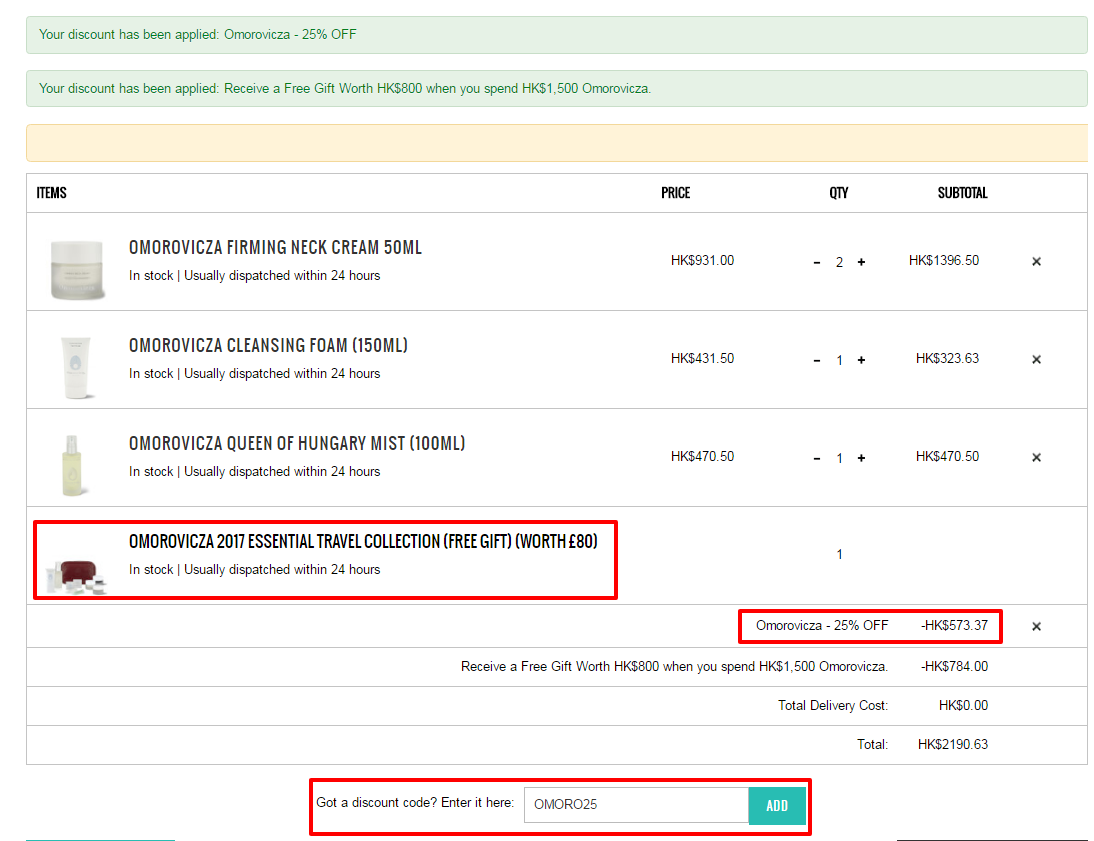Decrease quantity of Cleansing Foam

(x=816, y=360)
